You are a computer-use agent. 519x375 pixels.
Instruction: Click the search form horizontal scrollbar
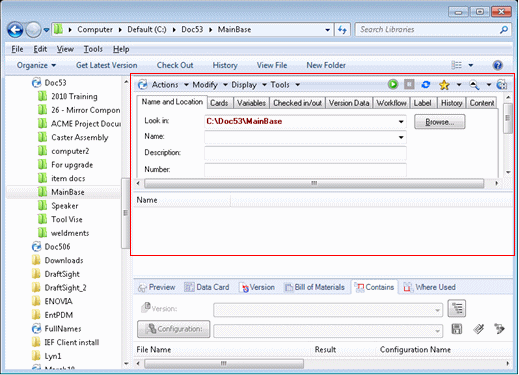click(x=314, y=183)
